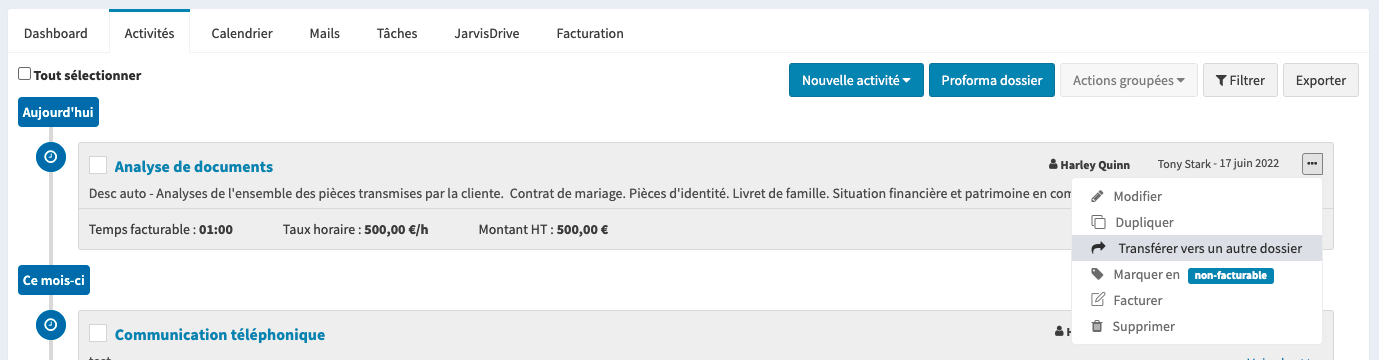Click the three-dots menu icon on Analyse de documents
This screenshot has width=1379, height=360.
click(1312, 164)
